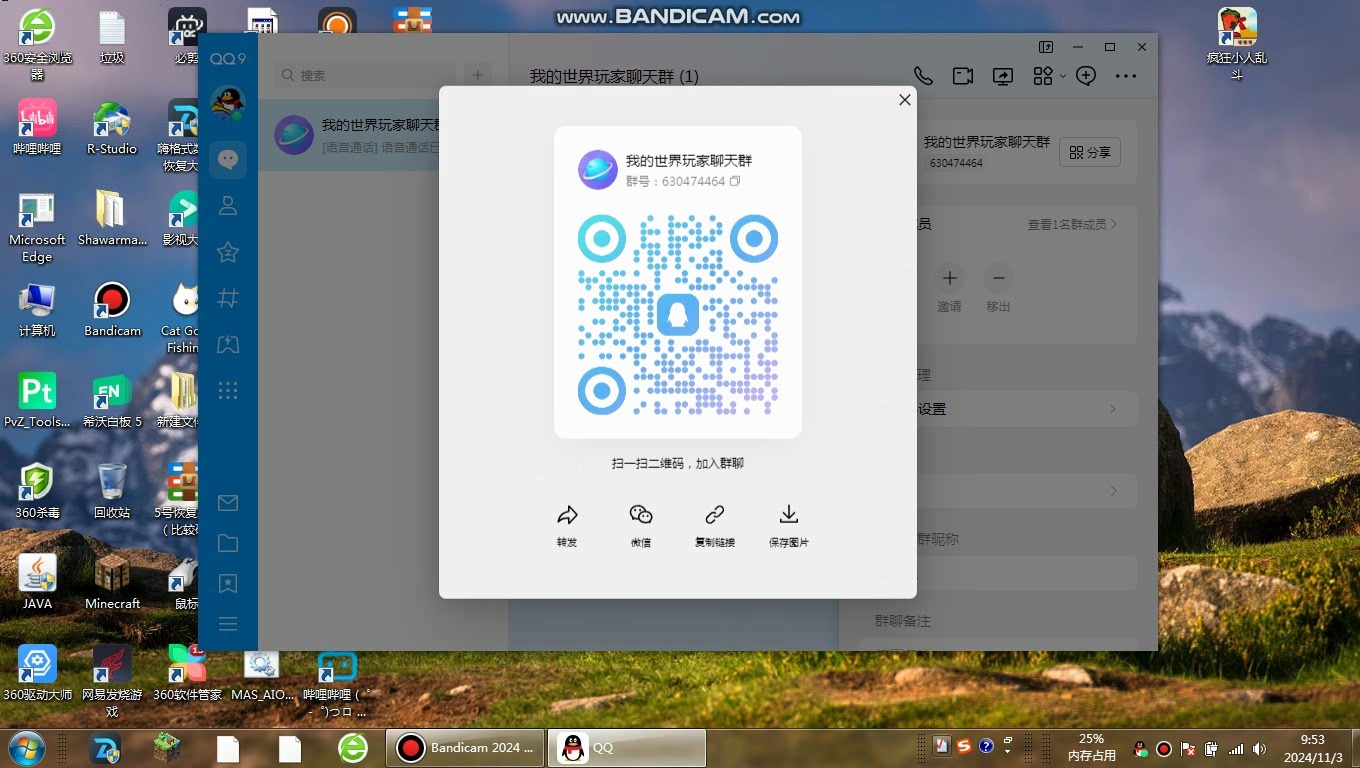This screenshot has height=768, width=1360.
Task: Open the Bandicam desktop shortcut
Action: click(x=112, y=309)
